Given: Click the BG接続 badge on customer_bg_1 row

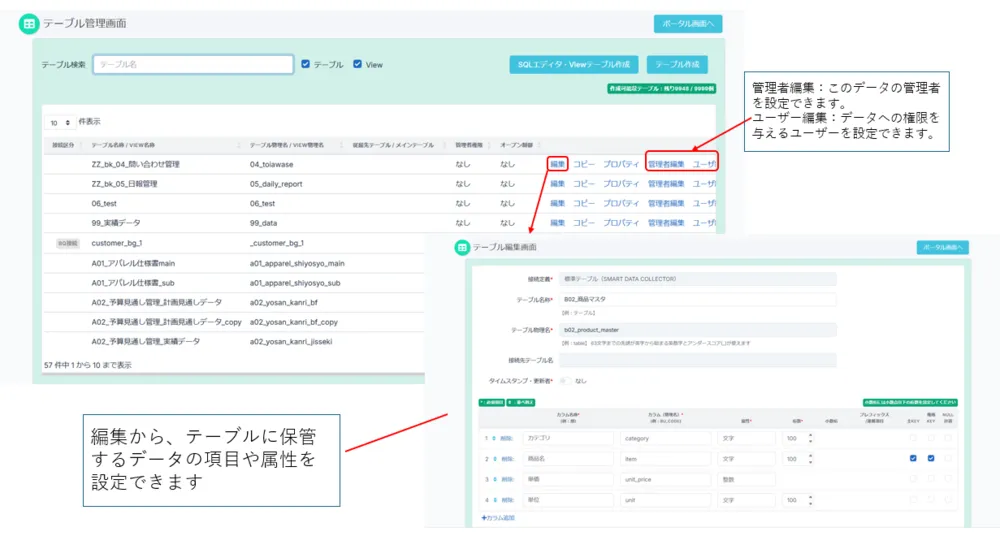Looking at the screenshot, I should point(67,243).
